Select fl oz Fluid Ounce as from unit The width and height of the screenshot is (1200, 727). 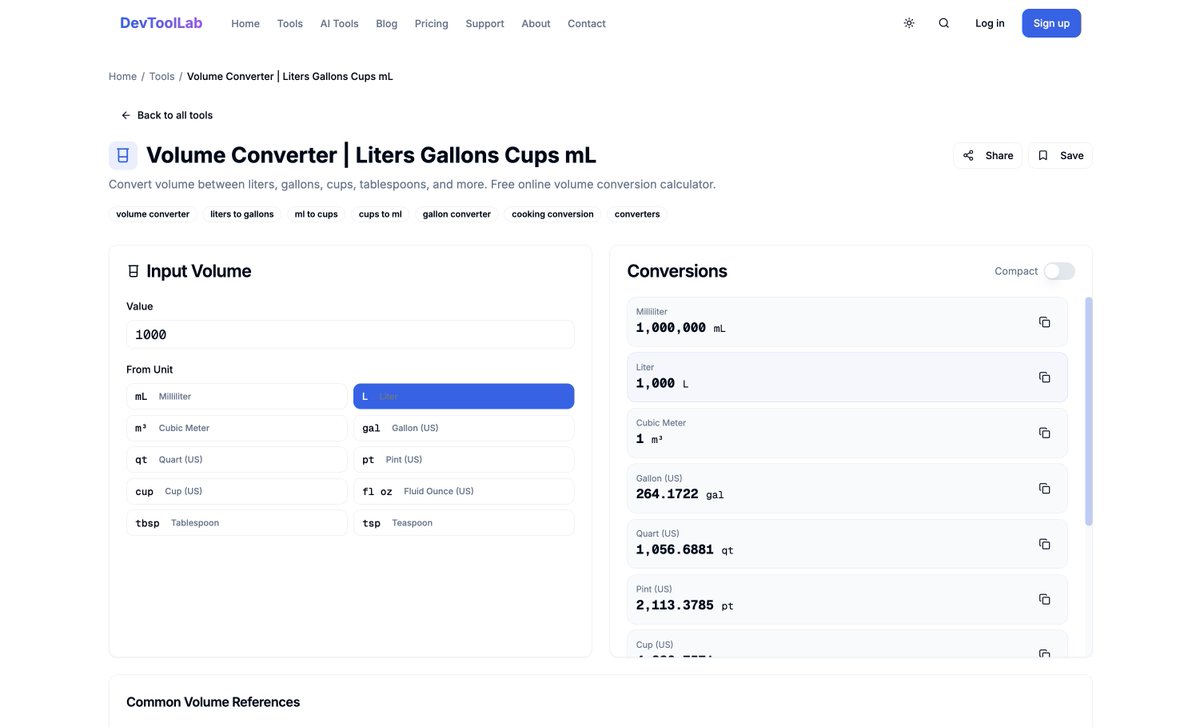(x=464, y=491)
